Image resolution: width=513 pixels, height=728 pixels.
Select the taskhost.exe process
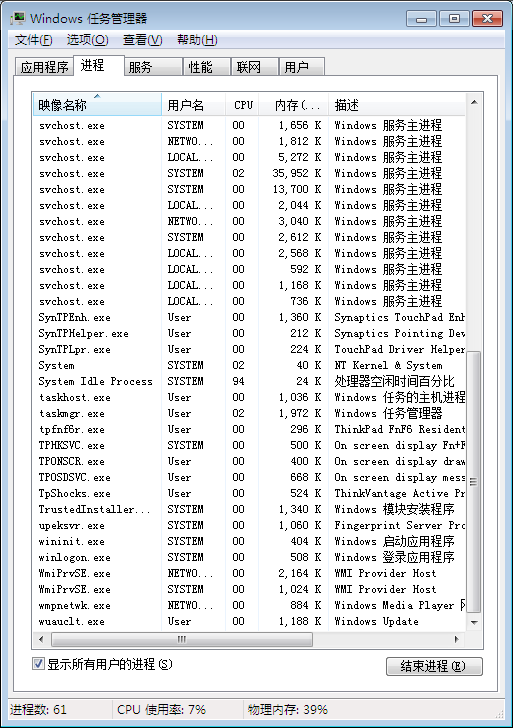(249, 397)
